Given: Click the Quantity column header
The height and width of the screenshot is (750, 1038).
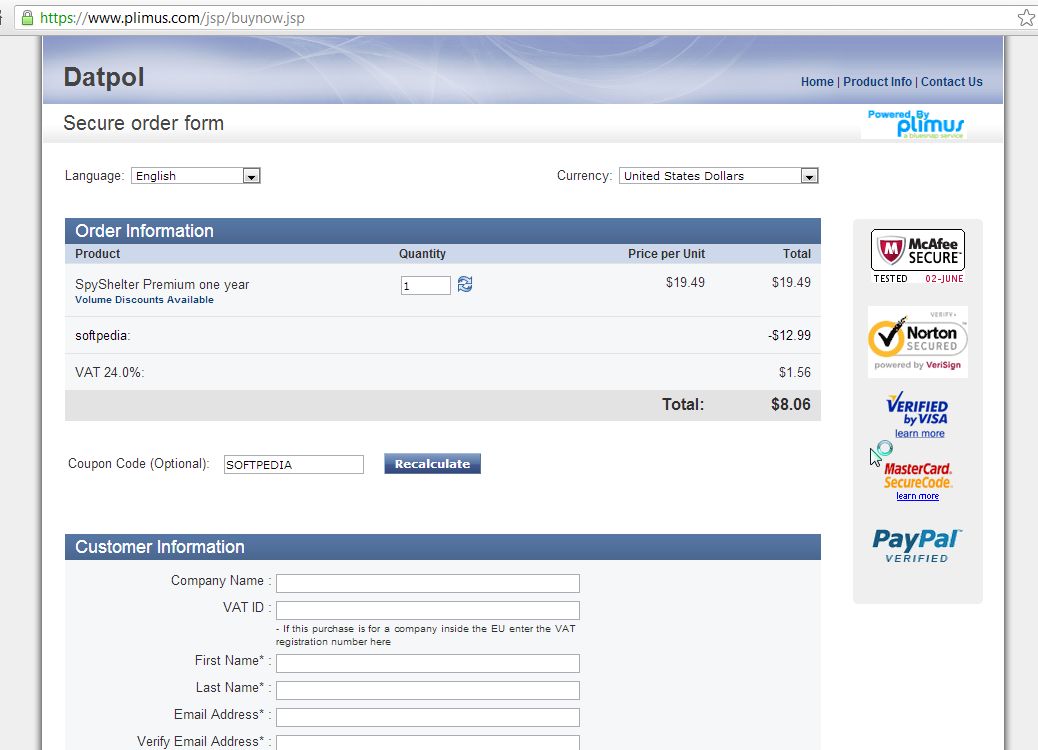Looking at the screenshot, I should click(x=422, y=254).
